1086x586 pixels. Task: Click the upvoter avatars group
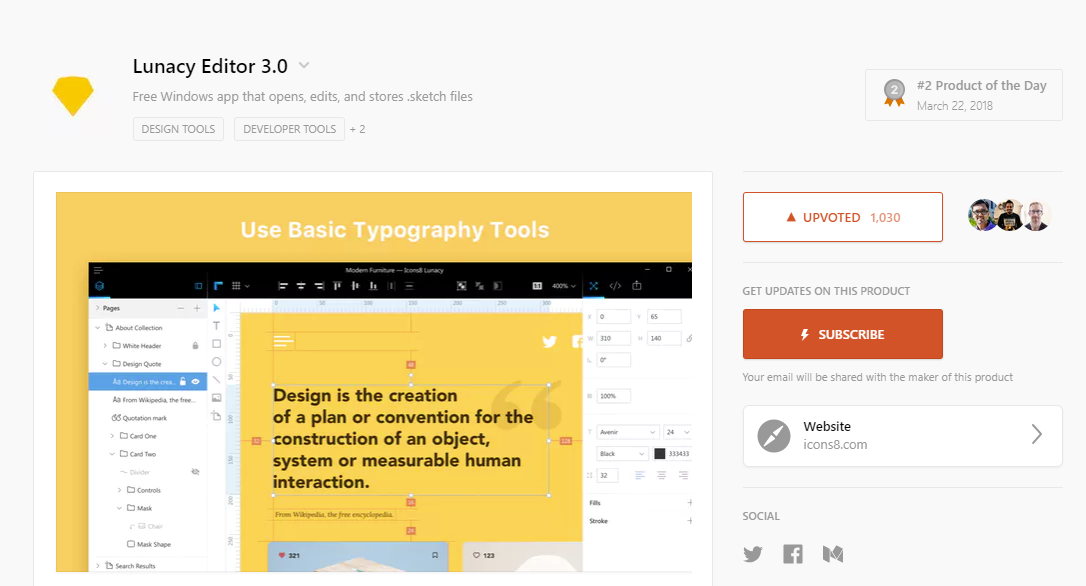1009,215
